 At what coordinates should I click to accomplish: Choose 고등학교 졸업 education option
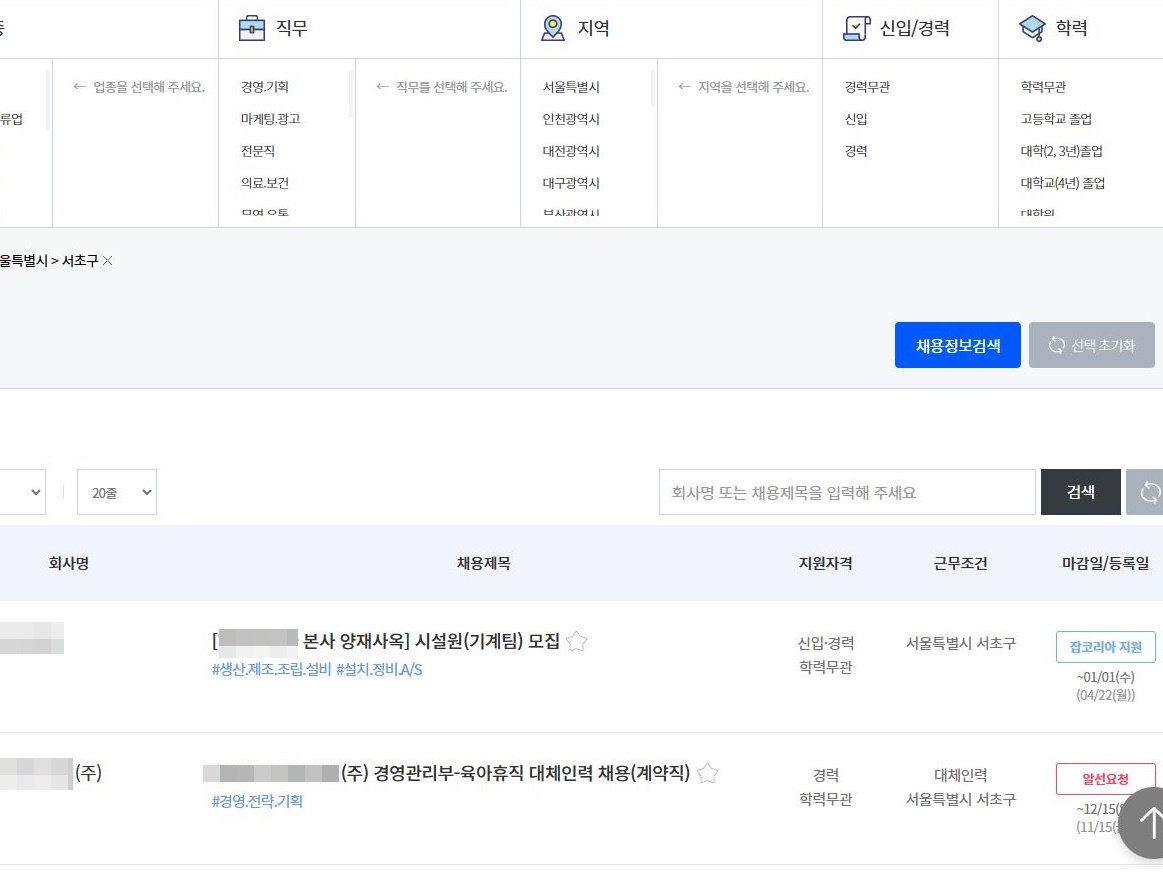coord(1056,119)
